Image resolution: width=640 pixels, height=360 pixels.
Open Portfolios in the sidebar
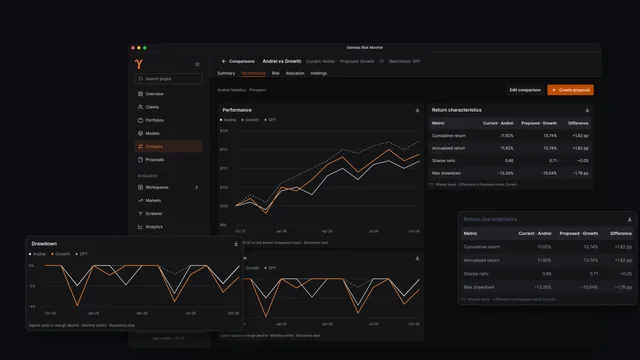point(168,120)
